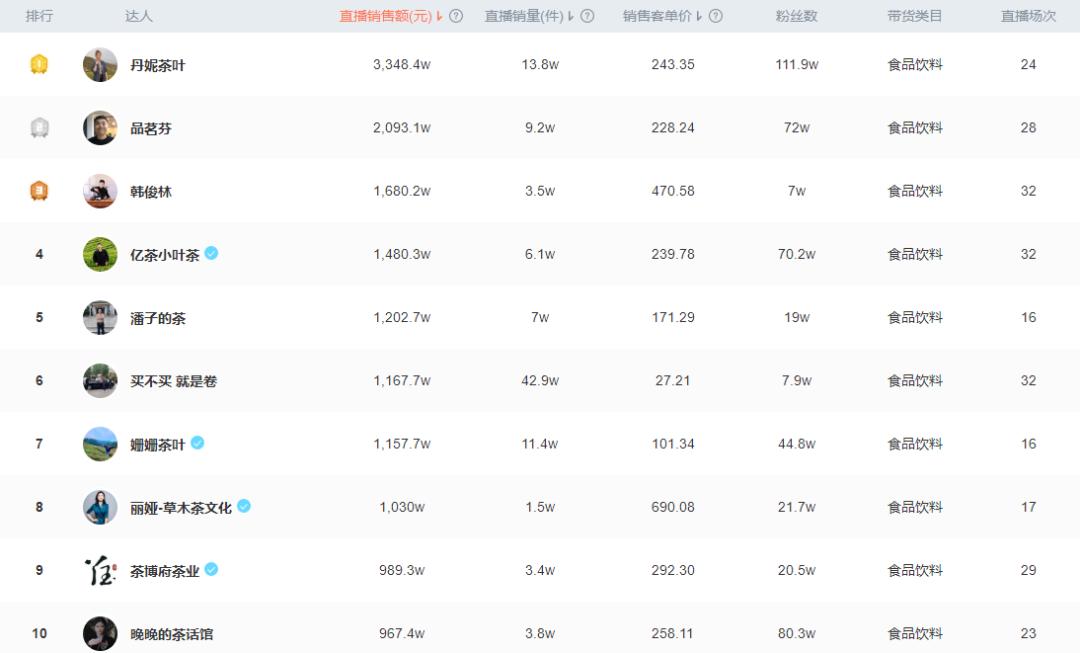Sort by 销售客单价 using its arrow
This screenshot has width=1080, height=653.
click(x=699, y=16)
